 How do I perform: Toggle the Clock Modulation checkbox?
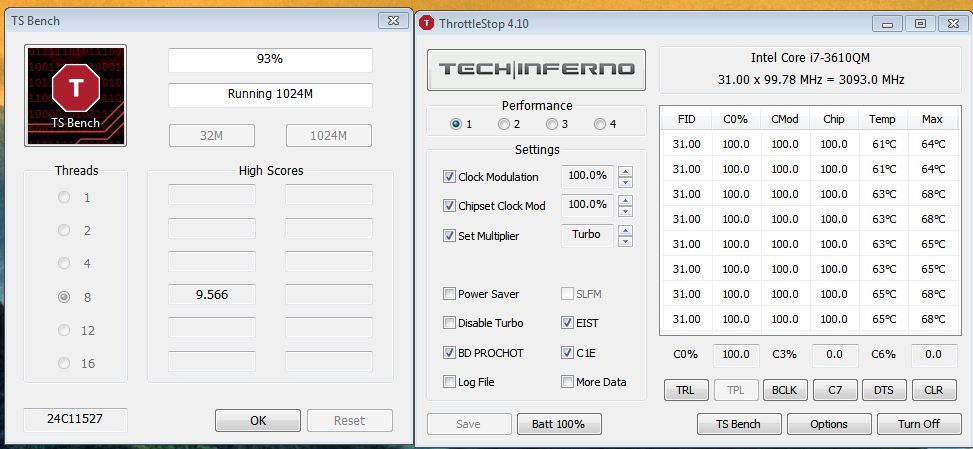tap(449, 177)
